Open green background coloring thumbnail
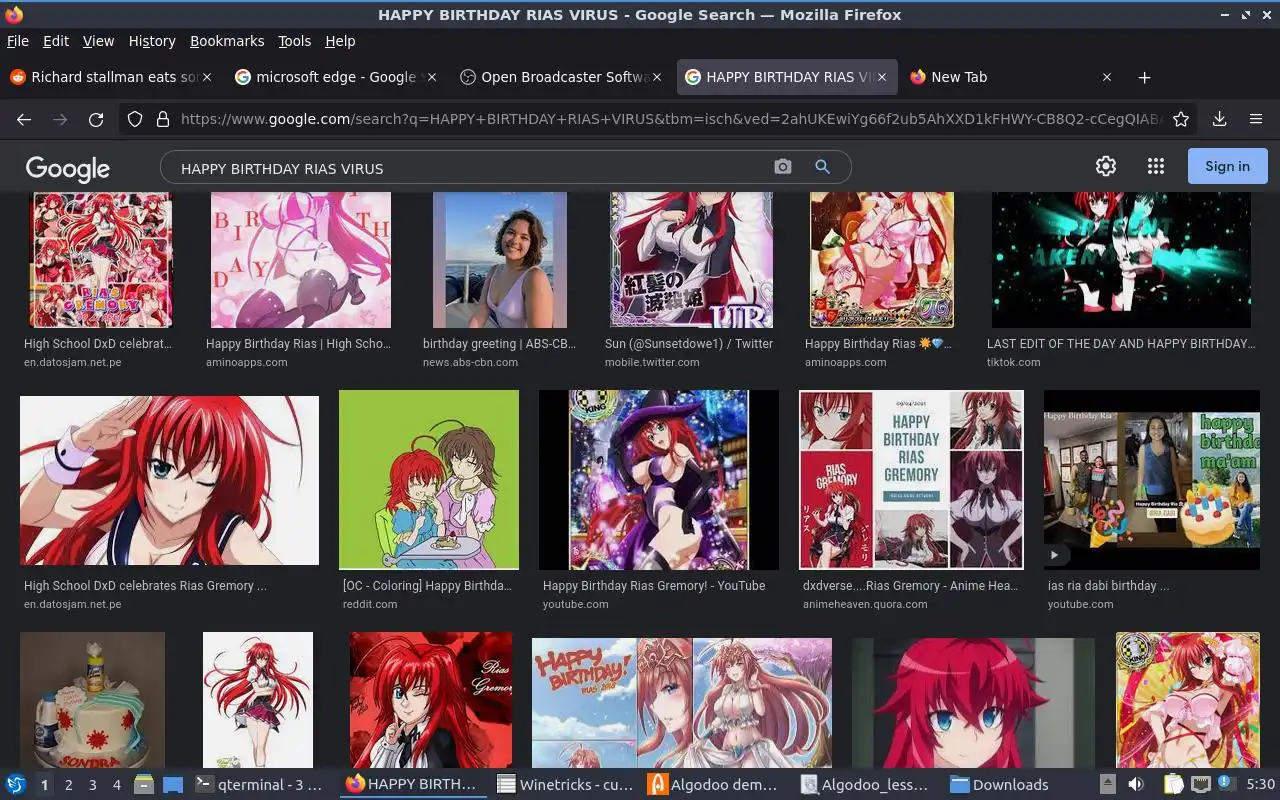The height and width of the screenshot is (800, 1280). (x=429, y=480)
